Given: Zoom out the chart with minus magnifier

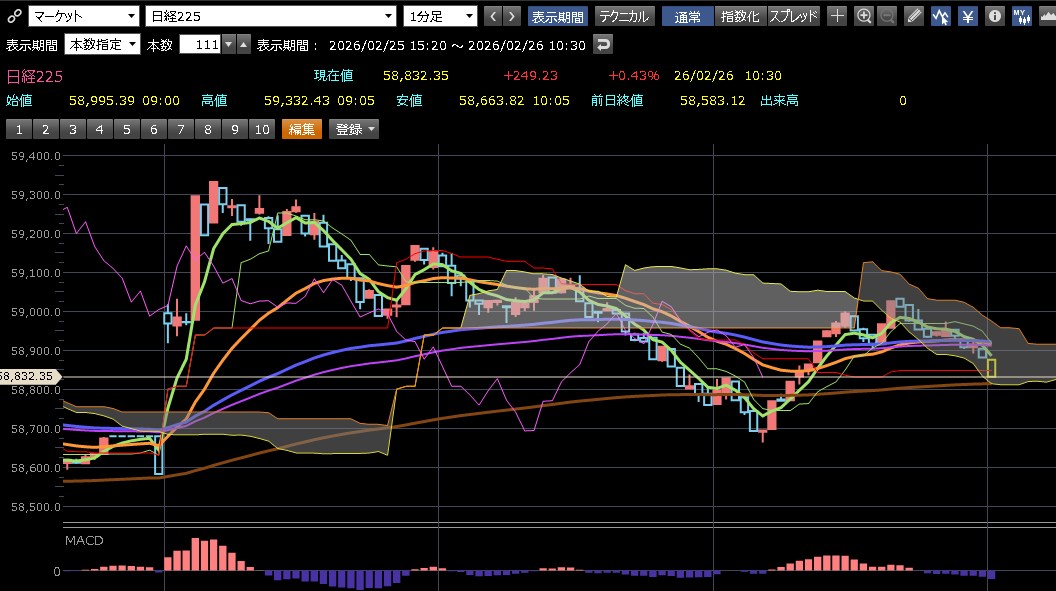Looking at the screenshot, I should (887, 16).
